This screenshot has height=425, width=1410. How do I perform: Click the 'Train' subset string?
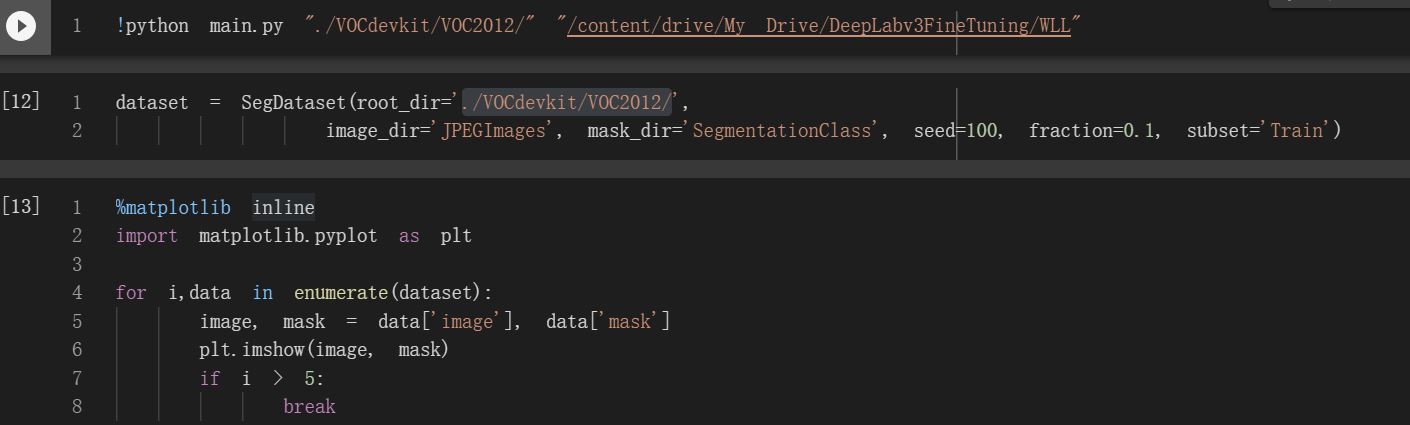pyautogui.click(x=1296, y=130)
